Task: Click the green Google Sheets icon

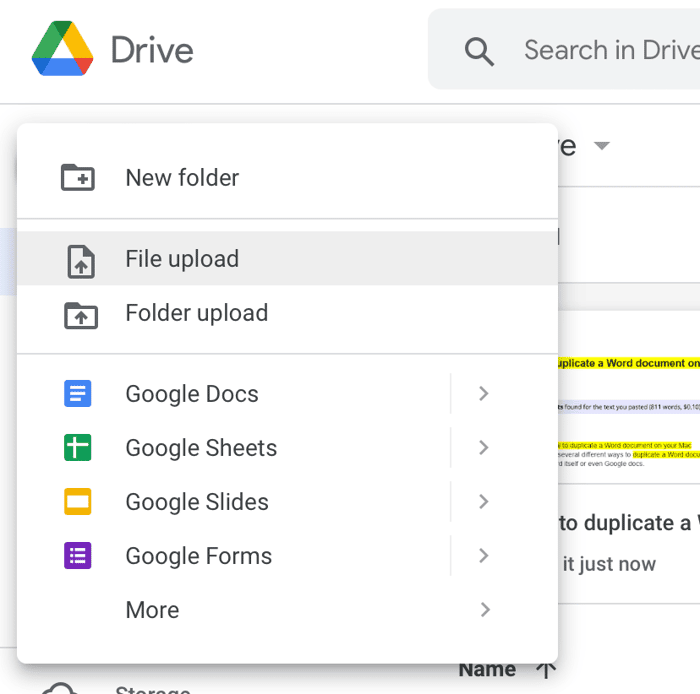Action: click(78, 448)
